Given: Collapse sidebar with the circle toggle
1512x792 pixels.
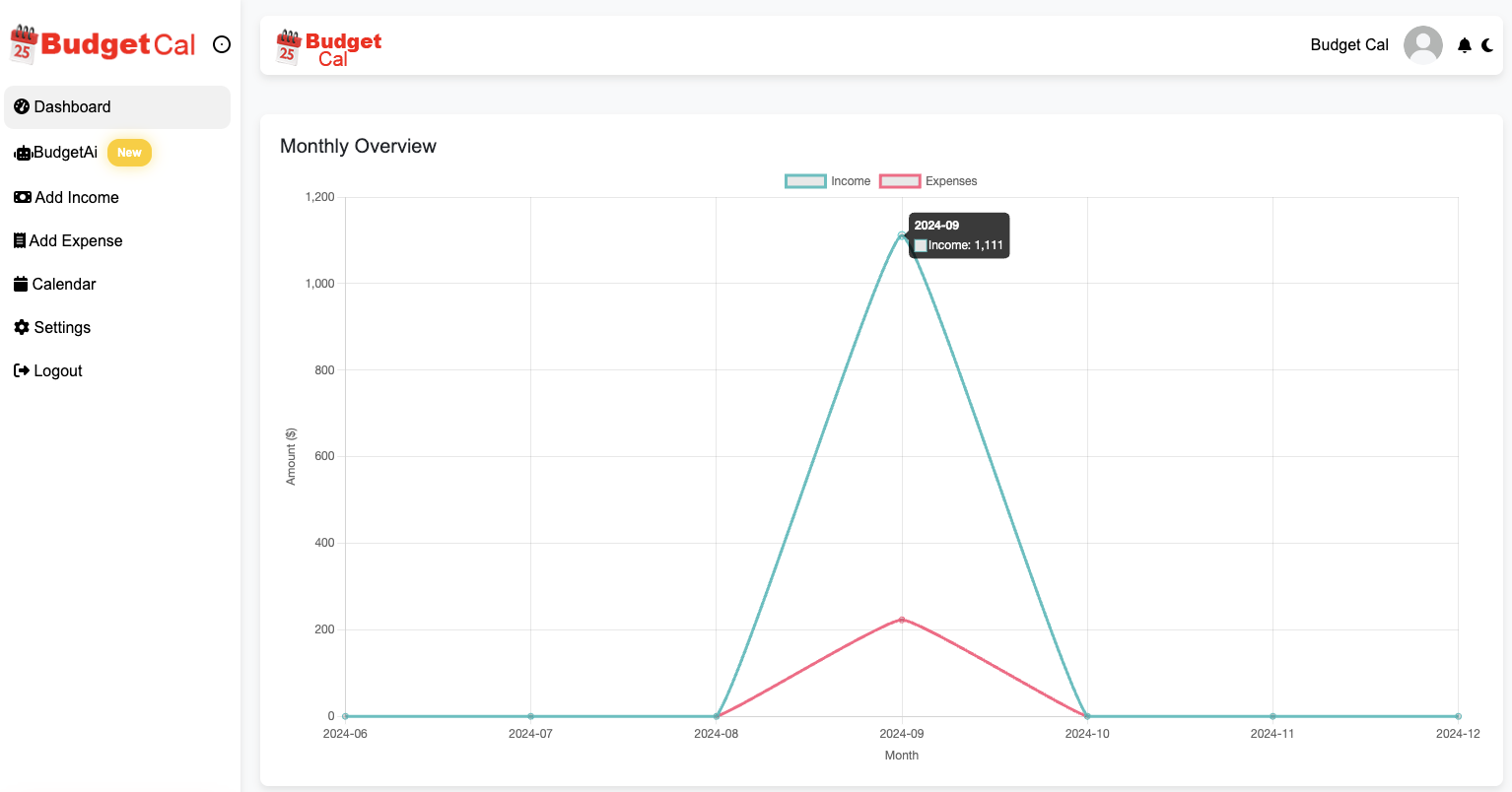Looking at the screenshot, I should (x=222, y=44).
